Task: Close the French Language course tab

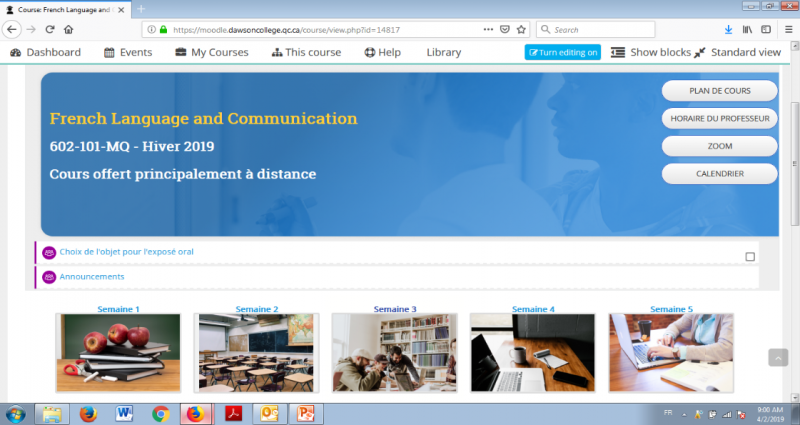Action: [121, 10]
